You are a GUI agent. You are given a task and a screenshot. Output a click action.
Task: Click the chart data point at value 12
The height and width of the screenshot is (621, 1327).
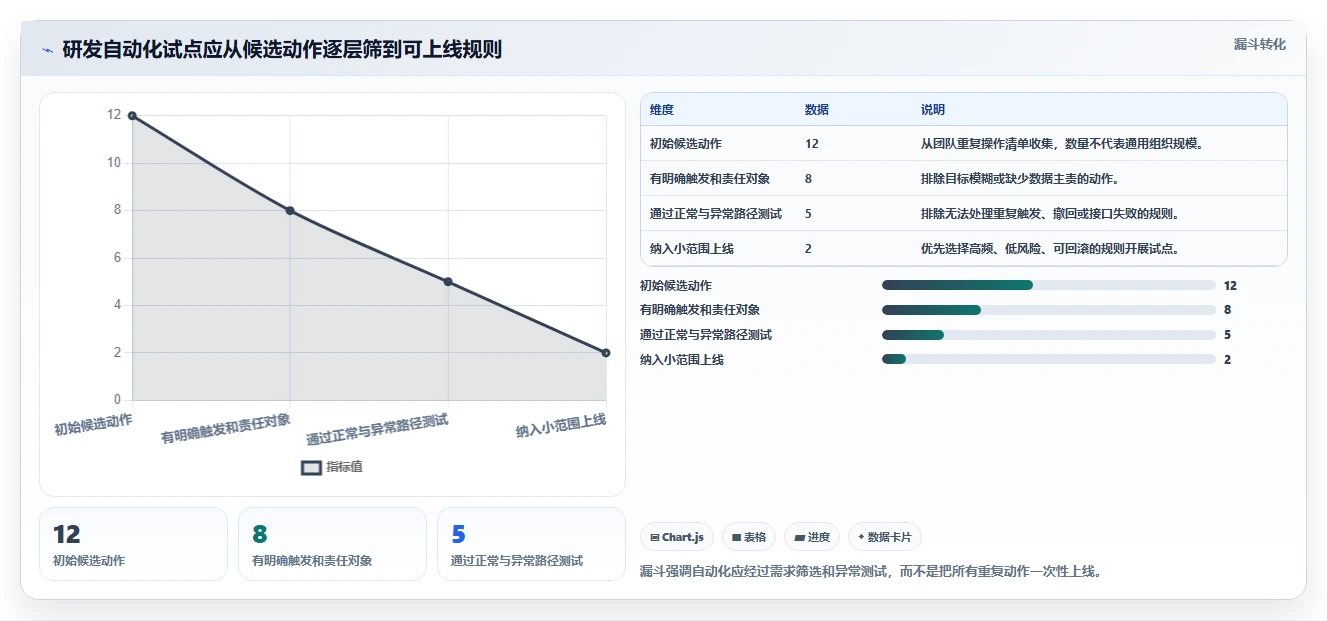pos(132,116)
